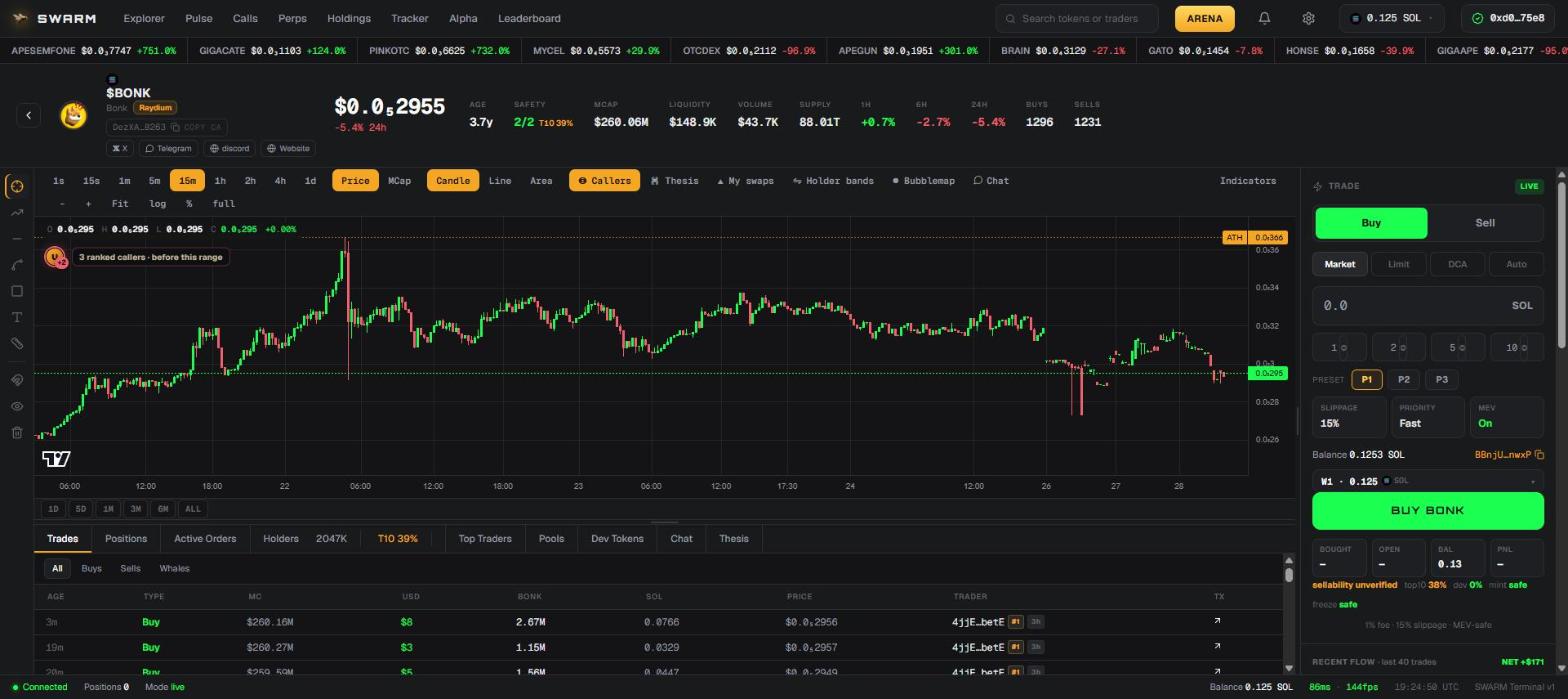The height and width of the screenshot is (699, 1568).
Task: Pick the 5 SOL quick amount
Action: tap(1457, 347)
